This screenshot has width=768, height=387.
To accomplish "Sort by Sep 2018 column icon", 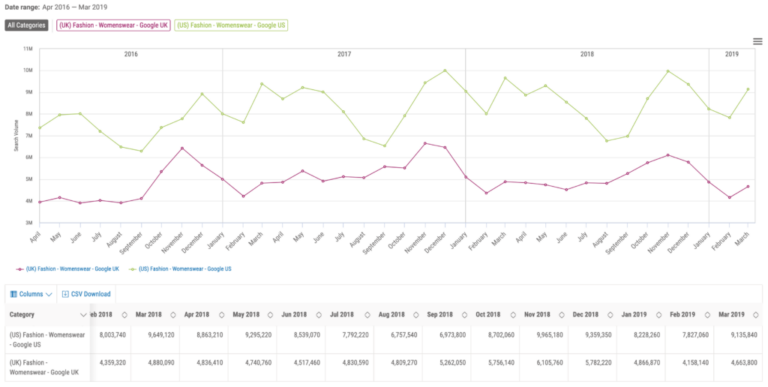I will pyautogui.click(x=465, y=315).
